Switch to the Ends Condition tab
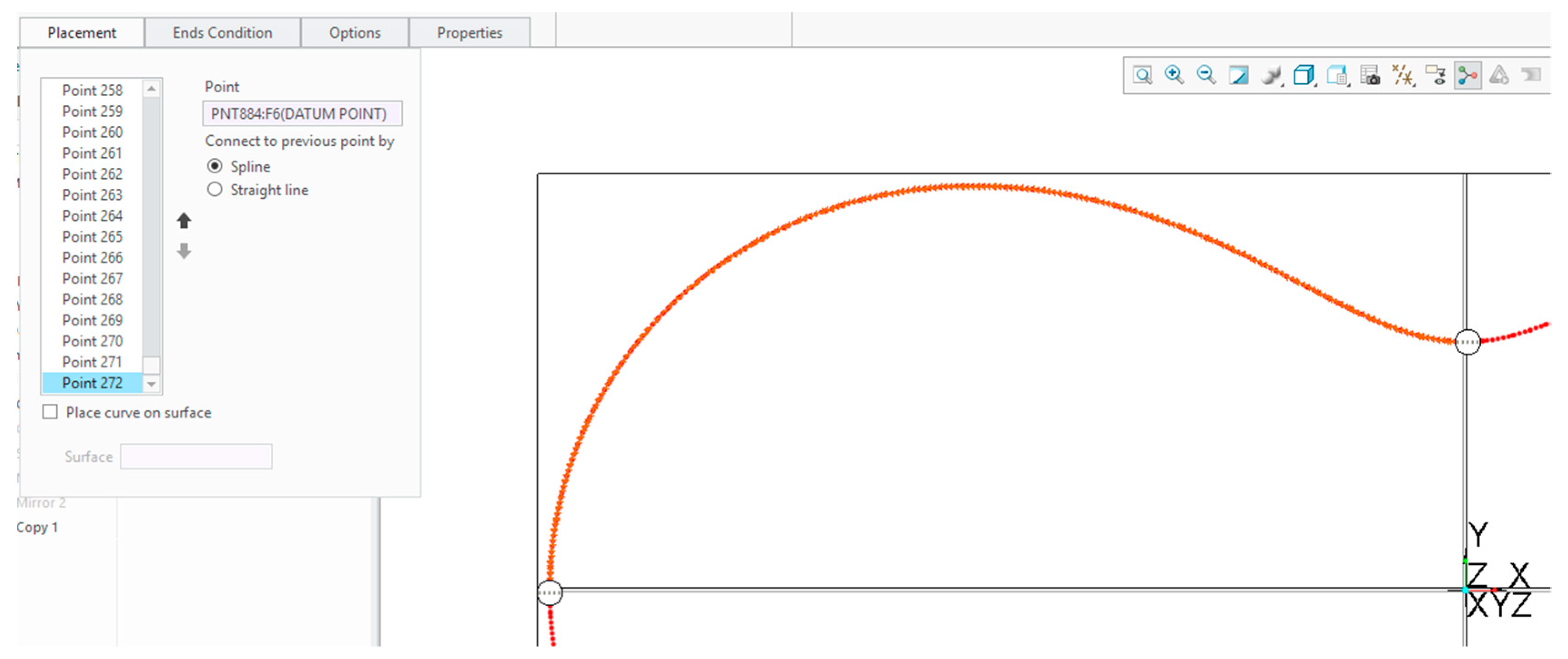1568x659 pixels. pos(222,33)
